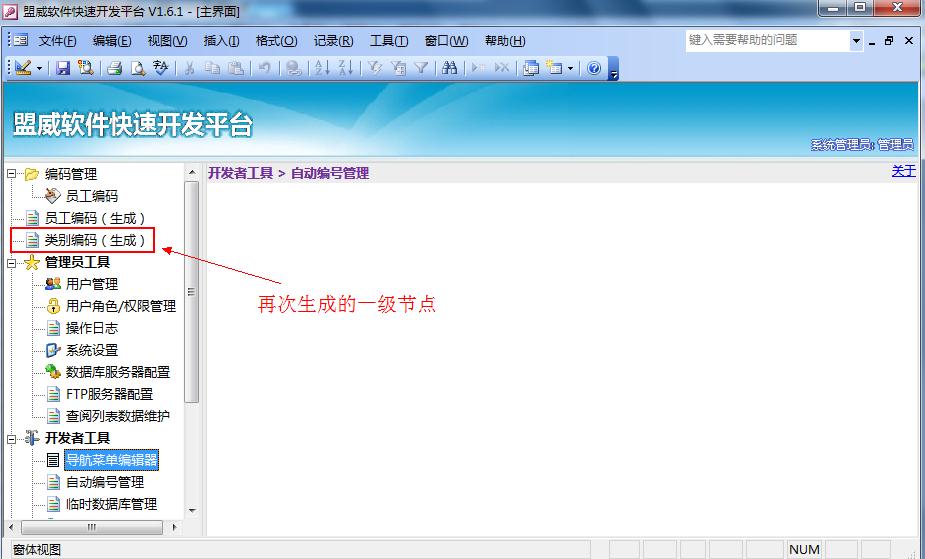Click the Print icon
The image size is (925, 559).
coord(114,68)
